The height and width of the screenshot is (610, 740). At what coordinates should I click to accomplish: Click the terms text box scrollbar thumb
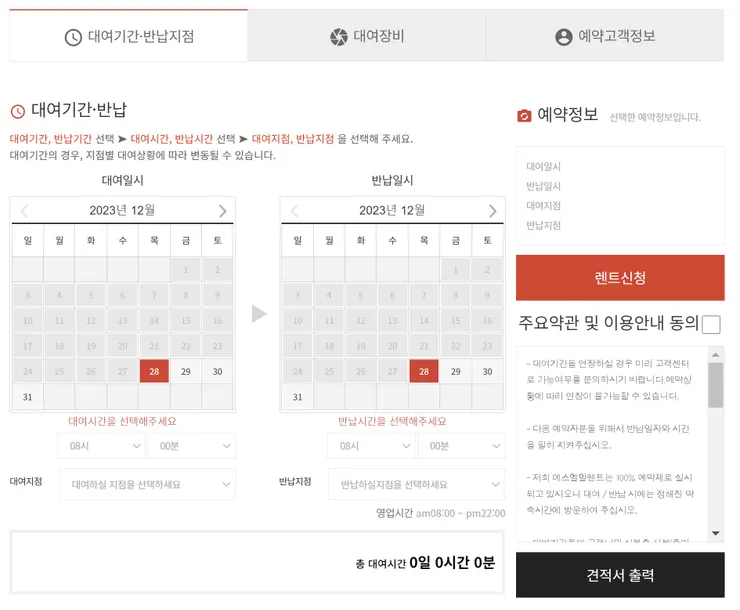point(715,384)
